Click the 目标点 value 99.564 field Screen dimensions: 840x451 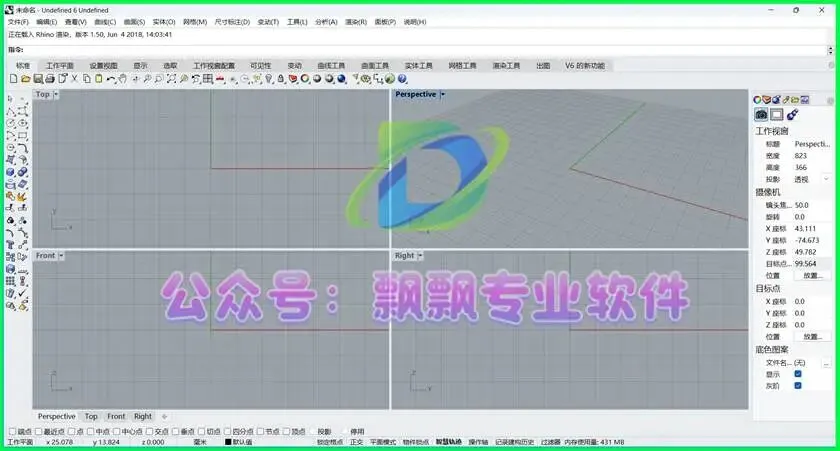(812, 264)
